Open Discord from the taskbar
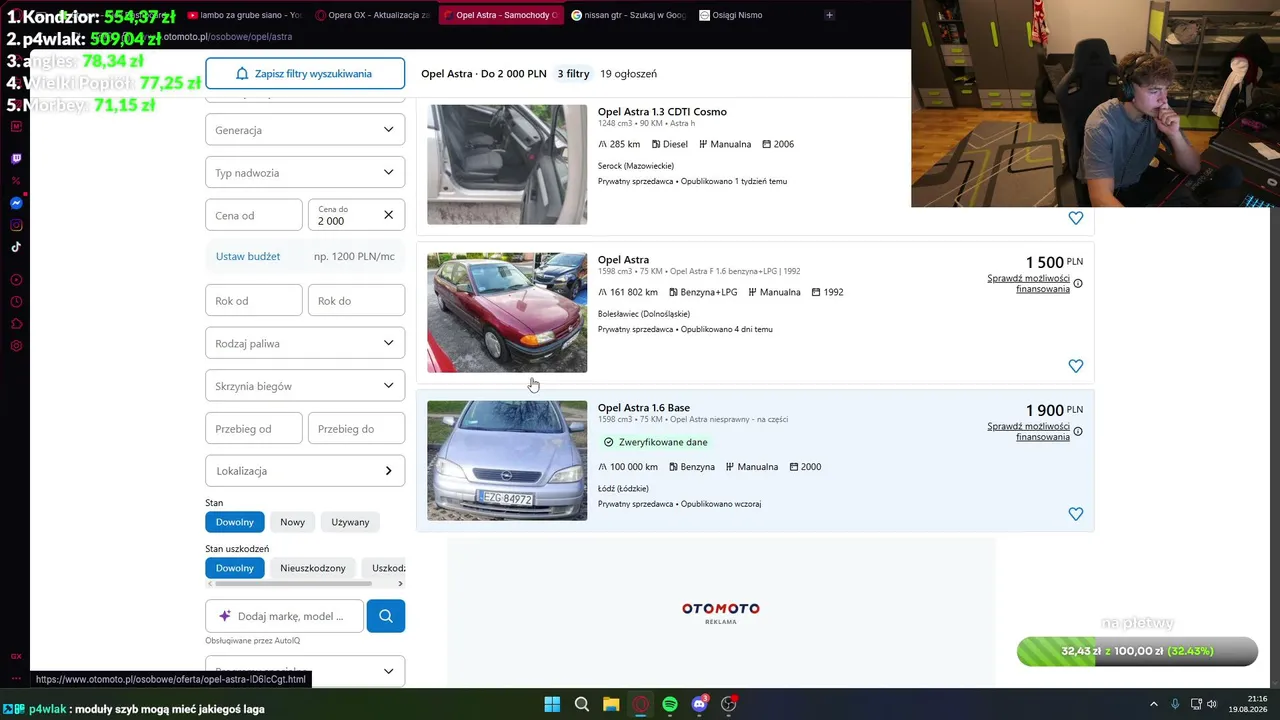 [700, 705]
